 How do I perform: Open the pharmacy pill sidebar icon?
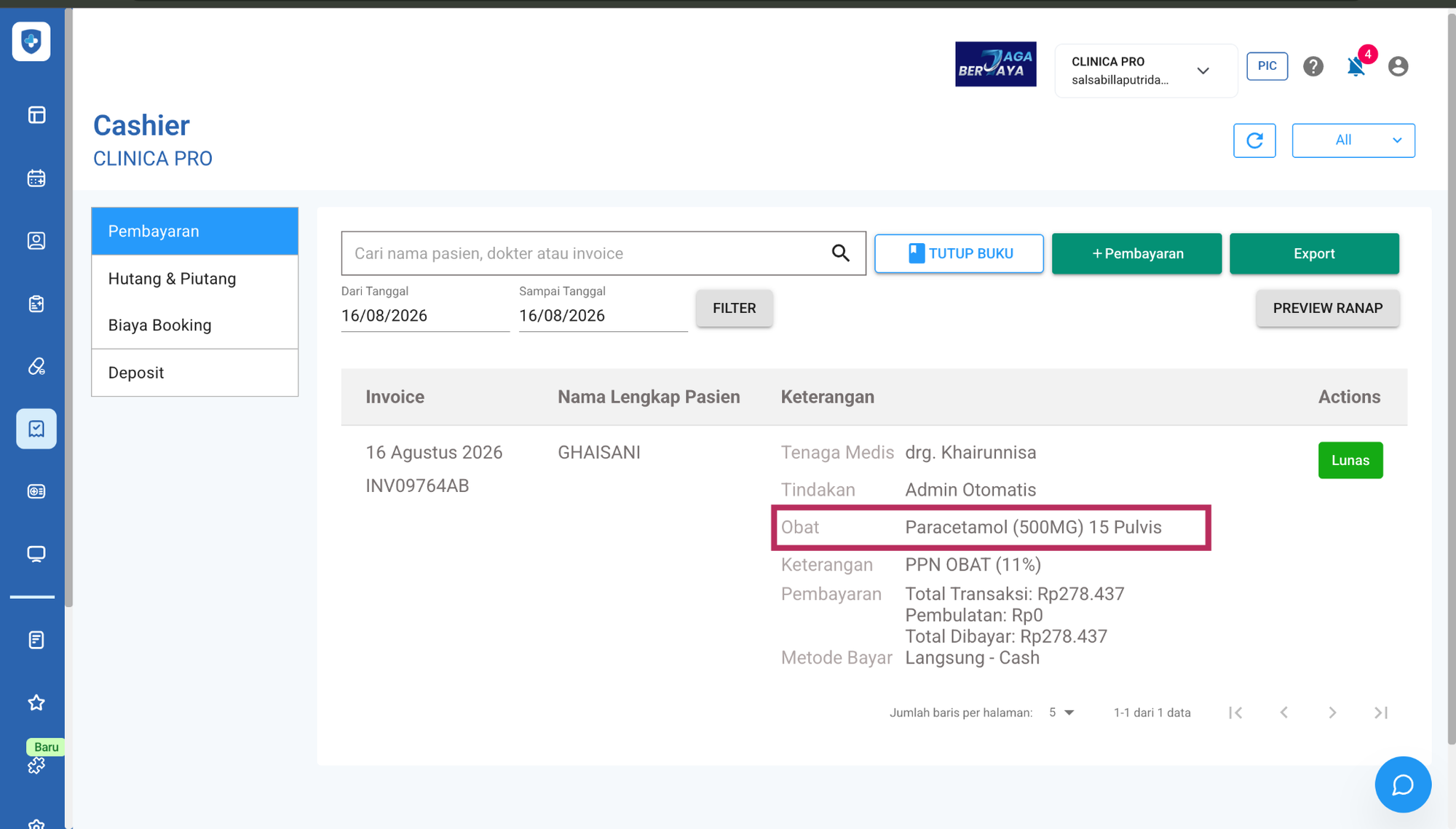36,366
